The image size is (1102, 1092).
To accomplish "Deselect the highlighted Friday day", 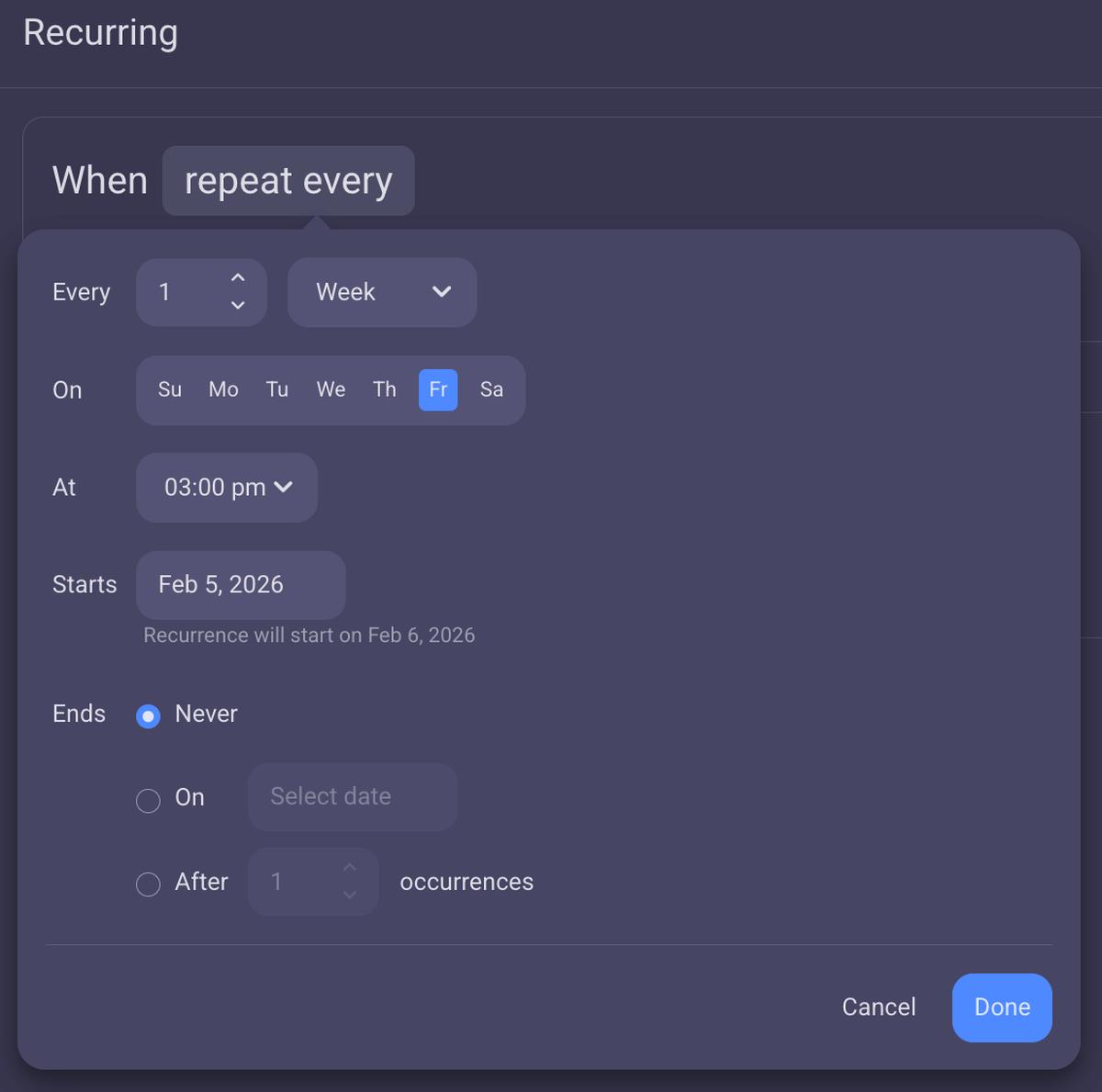I will tap(438, 389).
